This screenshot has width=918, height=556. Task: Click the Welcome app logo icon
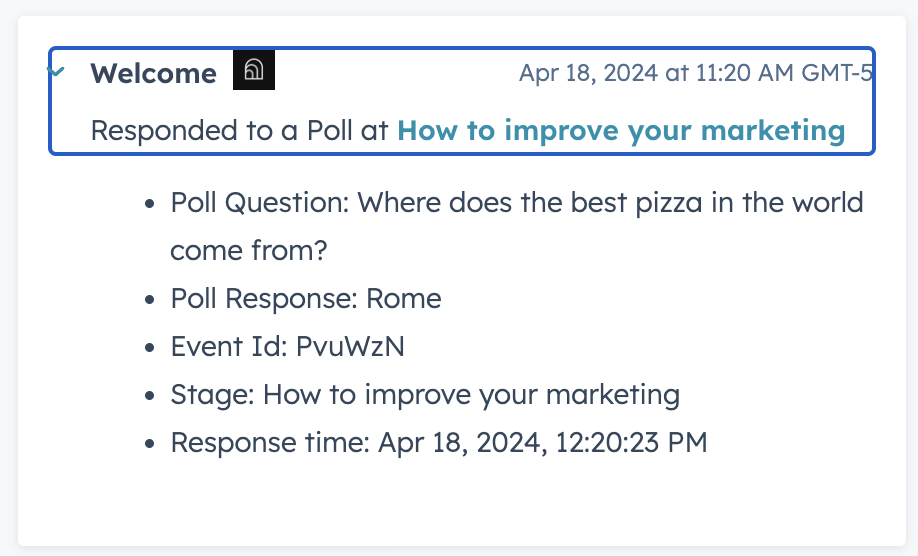254,70
